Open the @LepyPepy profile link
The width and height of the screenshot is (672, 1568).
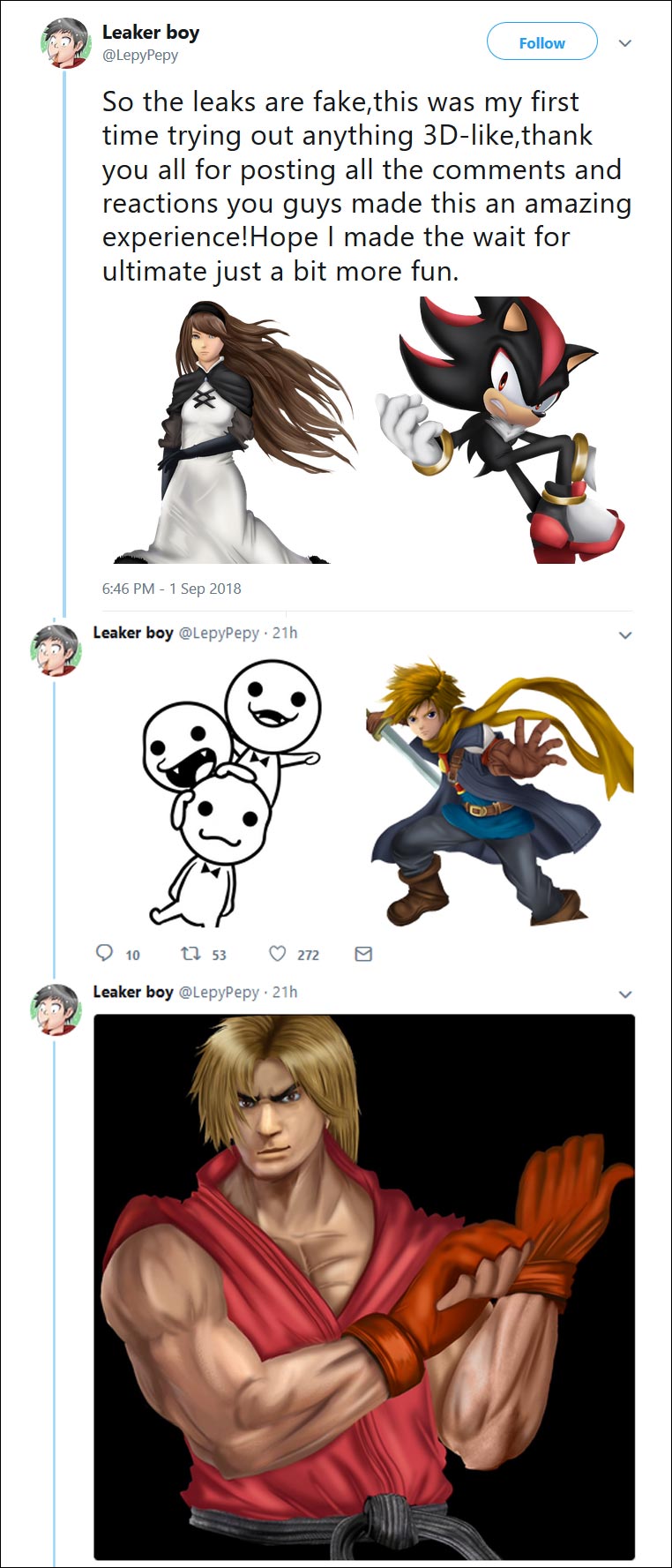click(x=139, y=55)
